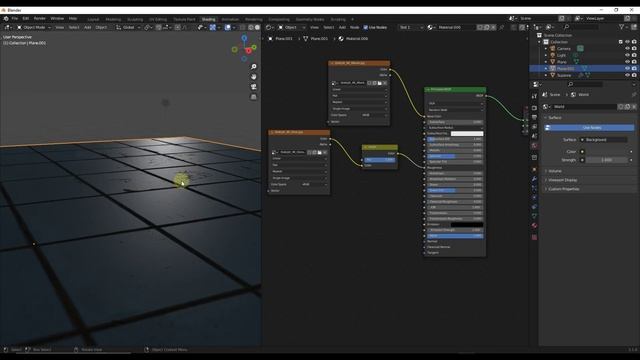Click the Blender logo menu icon
This screenshot has width=640, height=360.
pyautogui.click(x=6, y=19)
